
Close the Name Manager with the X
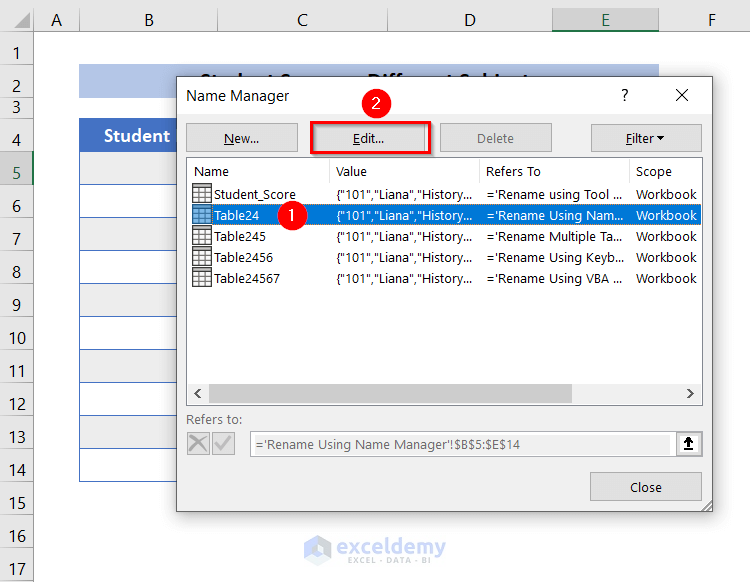point(682,95)
